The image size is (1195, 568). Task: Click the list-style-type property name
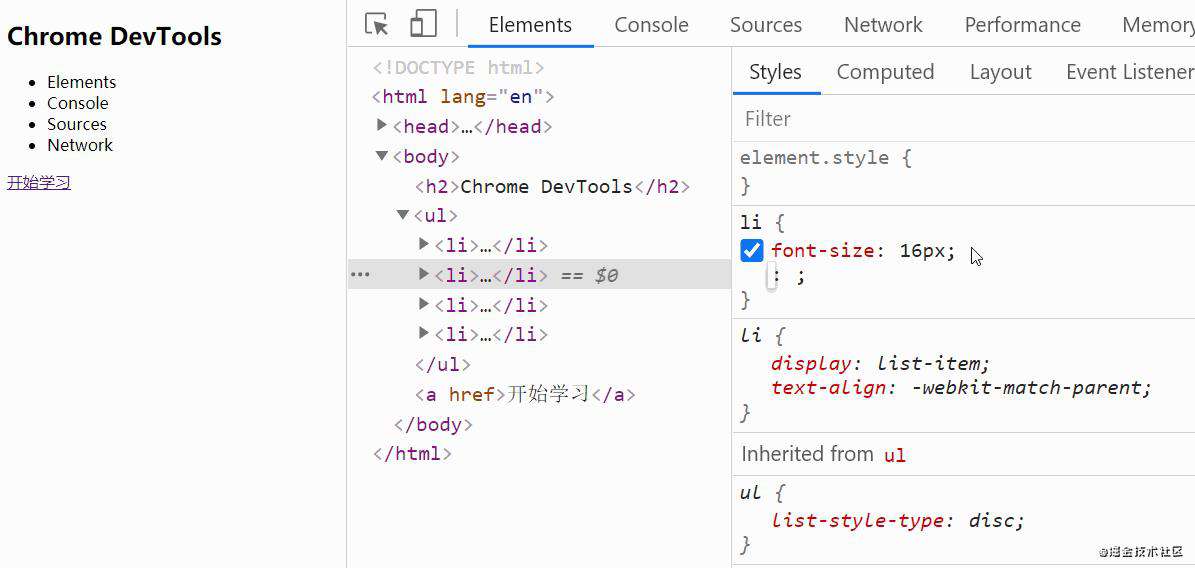[x=860, y=521]
